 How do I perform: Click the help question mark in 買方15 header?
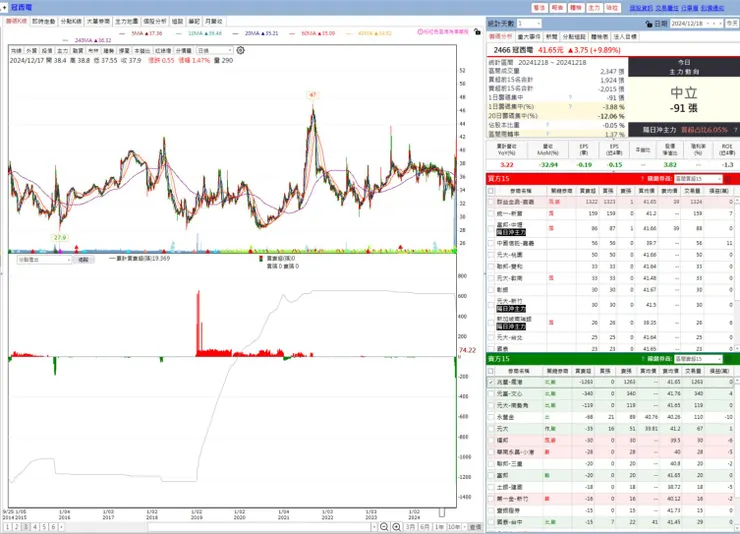[642, 179]
